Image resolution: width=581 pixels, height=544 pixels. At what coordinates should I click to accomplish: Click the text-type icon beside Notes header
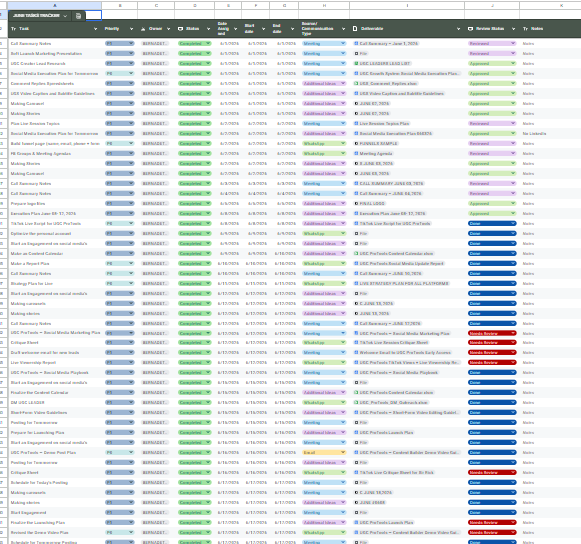tap(525, 29)
